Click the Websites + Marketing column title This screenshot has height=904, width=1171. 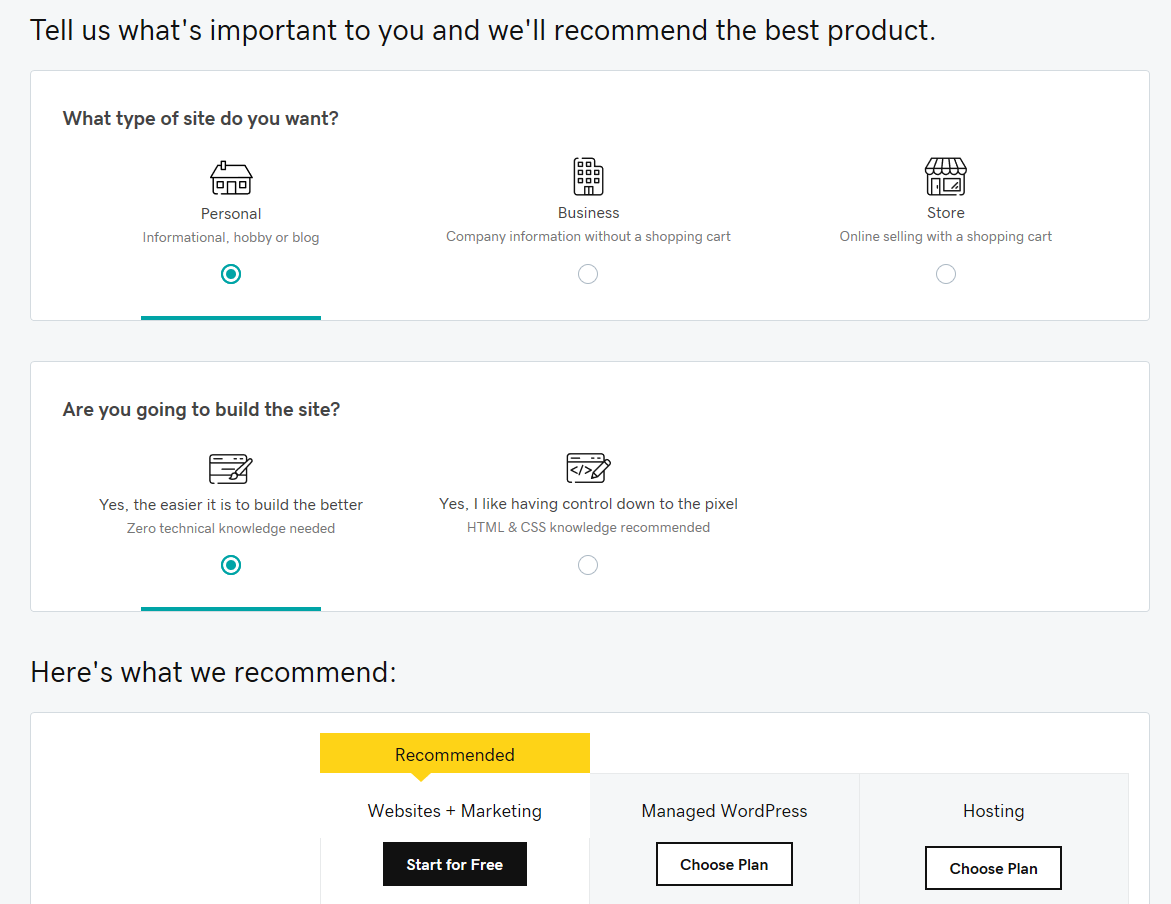click(455, 811)
